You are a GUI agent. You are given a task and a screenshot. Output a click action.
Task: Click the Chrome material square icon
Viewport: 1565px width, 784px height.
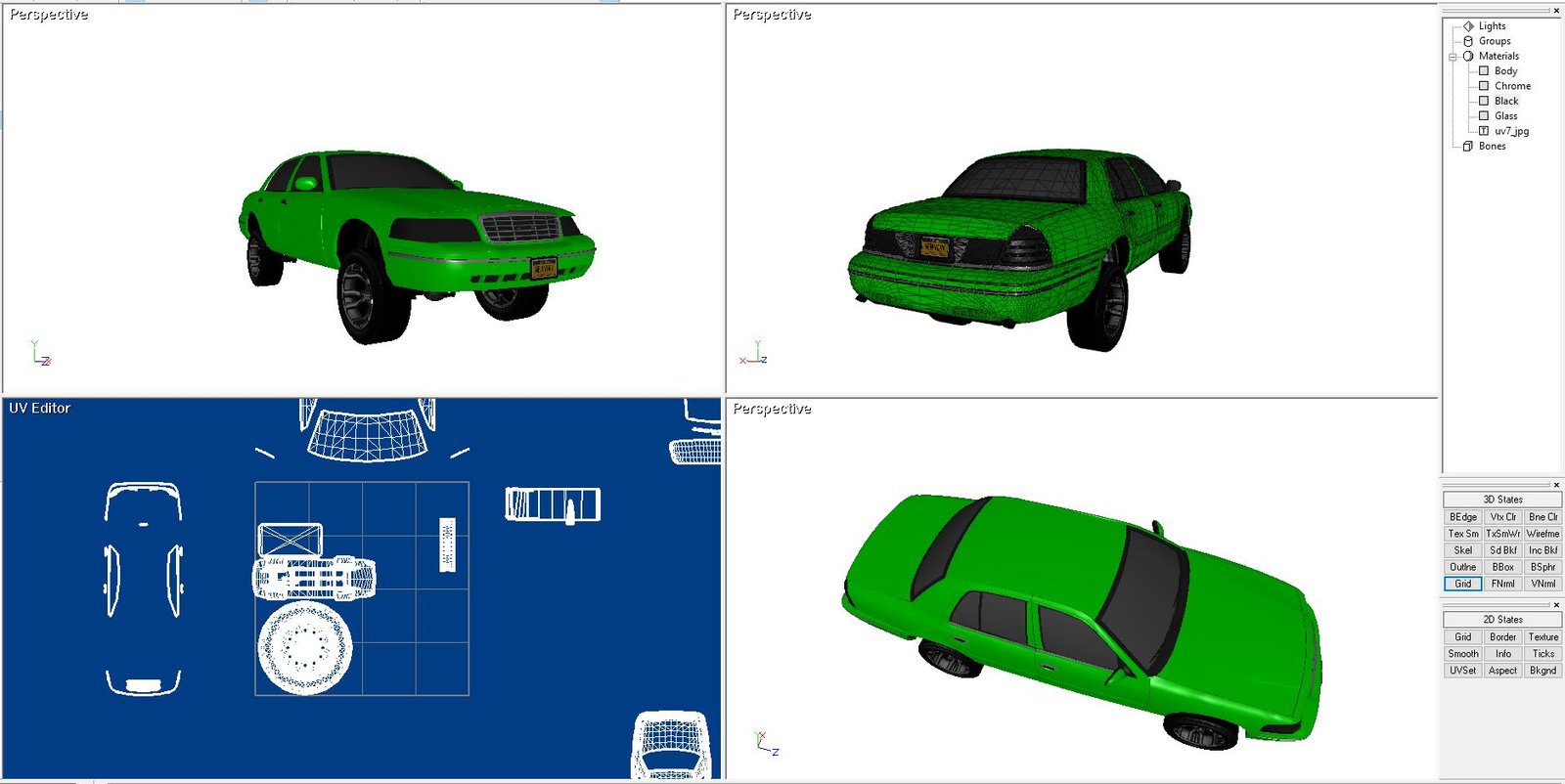[x=1484, y=86]
